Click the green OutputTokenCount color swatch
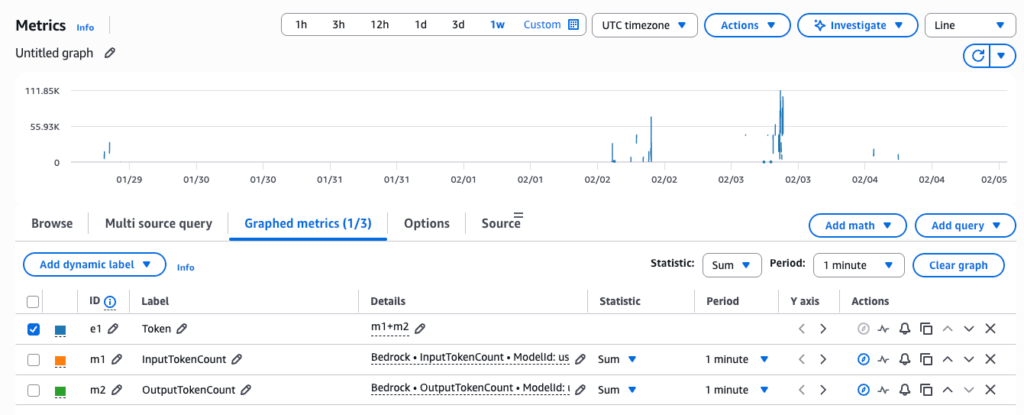Image resolution: width=1024 pixels, height=415 pixels. tap(60, 391)
